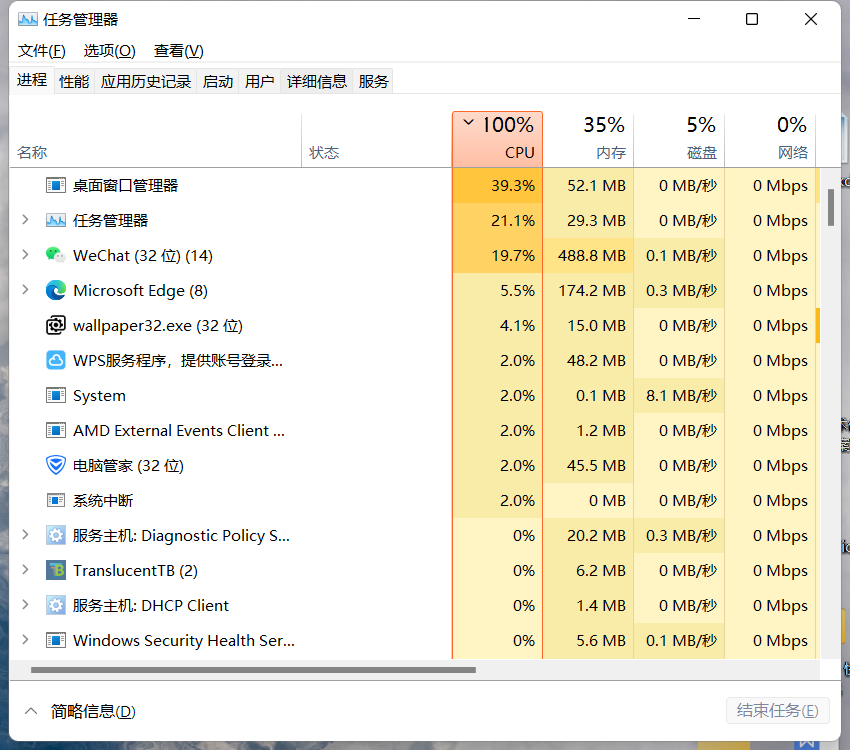The height and width of the screenshot is (750, 850).
Task: Expand the DHCP Client service host
Action: click(x=25, y=605)
